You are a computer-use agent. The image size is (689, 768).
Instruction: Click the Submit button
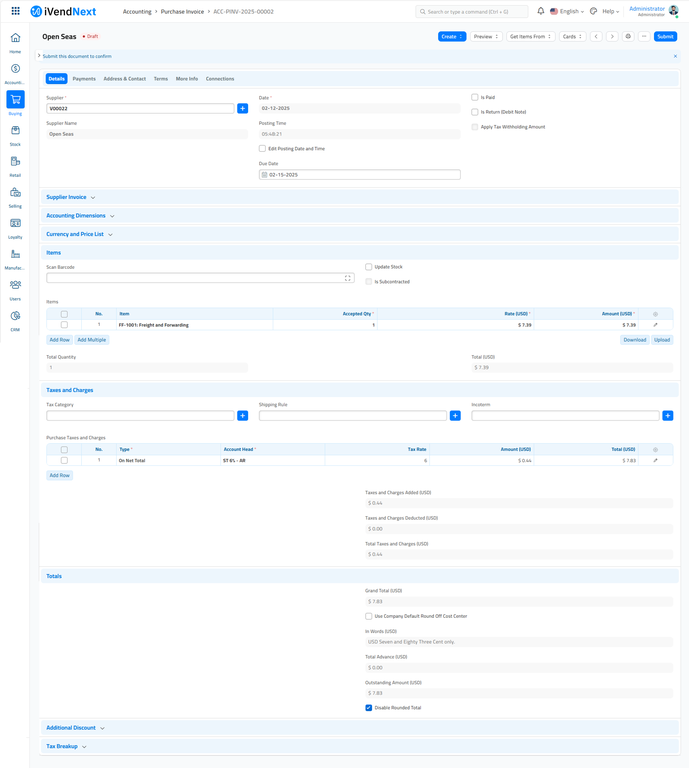[x=665, y=36]
